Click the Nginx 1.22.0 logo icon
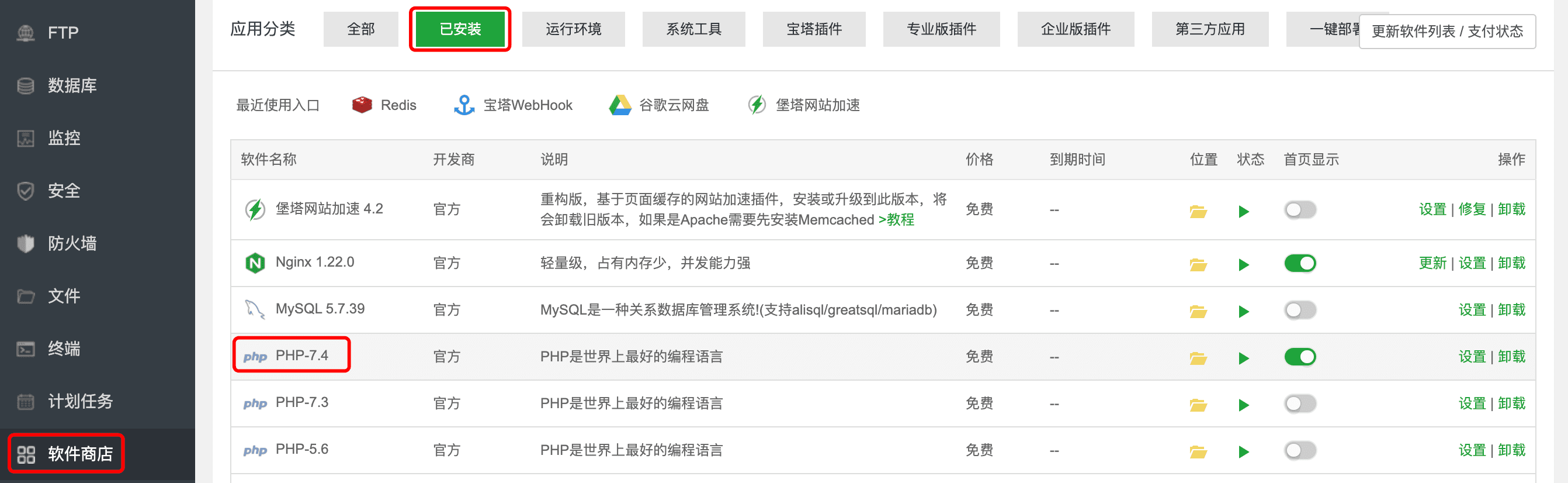The height and width of the screenshot is (483, 1568). point(255,263)
